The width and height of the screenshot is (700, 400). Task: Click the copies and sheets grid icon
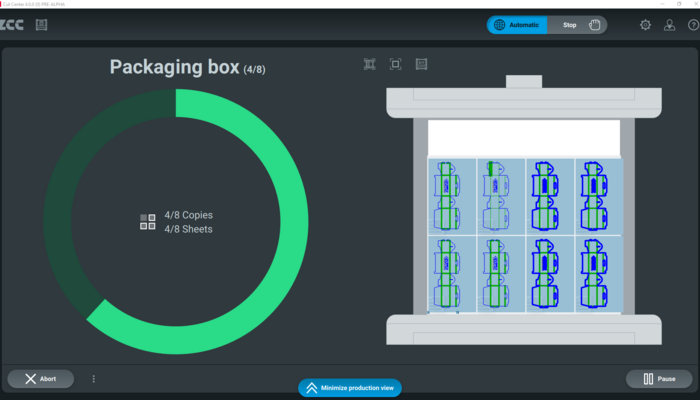tap(147, 222)
